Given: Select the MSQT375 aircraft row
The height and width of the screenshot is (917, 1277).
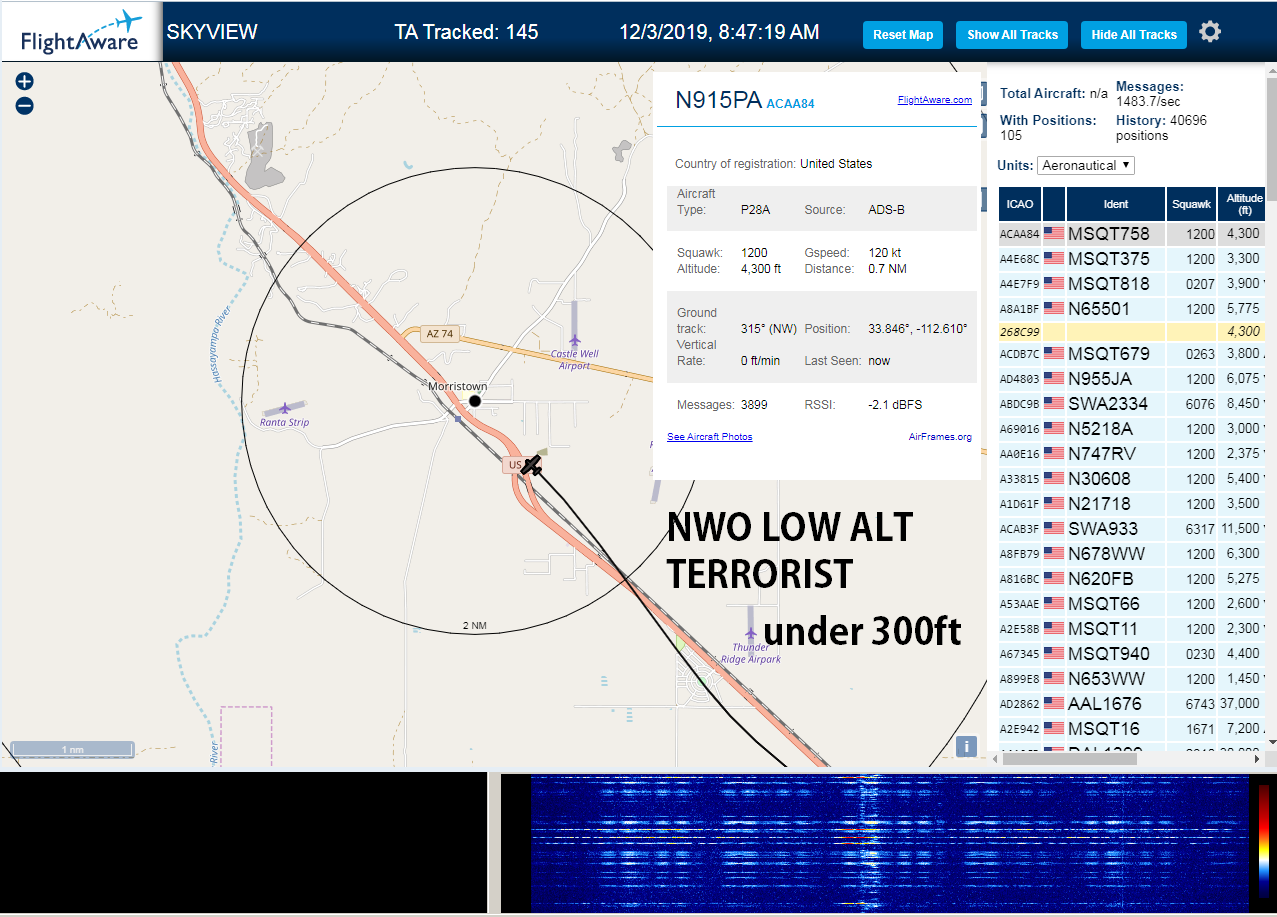Looking at the screenshot, I should [1132, 259].
